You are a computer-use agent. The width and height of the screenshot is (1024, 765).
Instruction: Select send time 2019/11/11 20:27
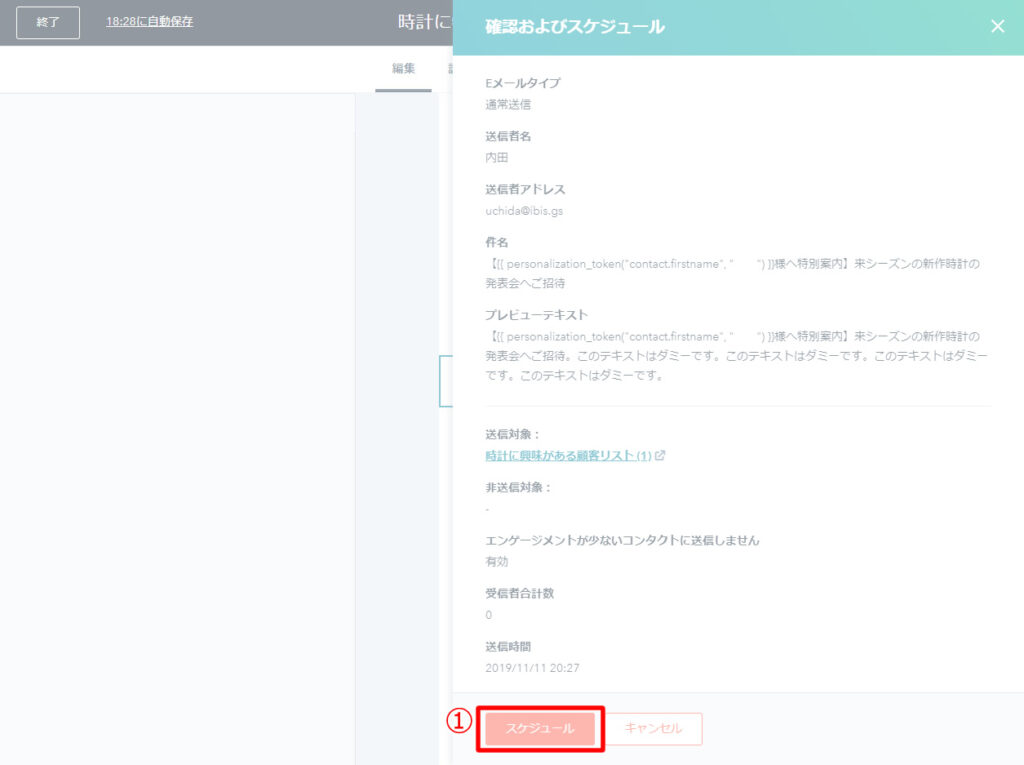[x=532, y=668]
